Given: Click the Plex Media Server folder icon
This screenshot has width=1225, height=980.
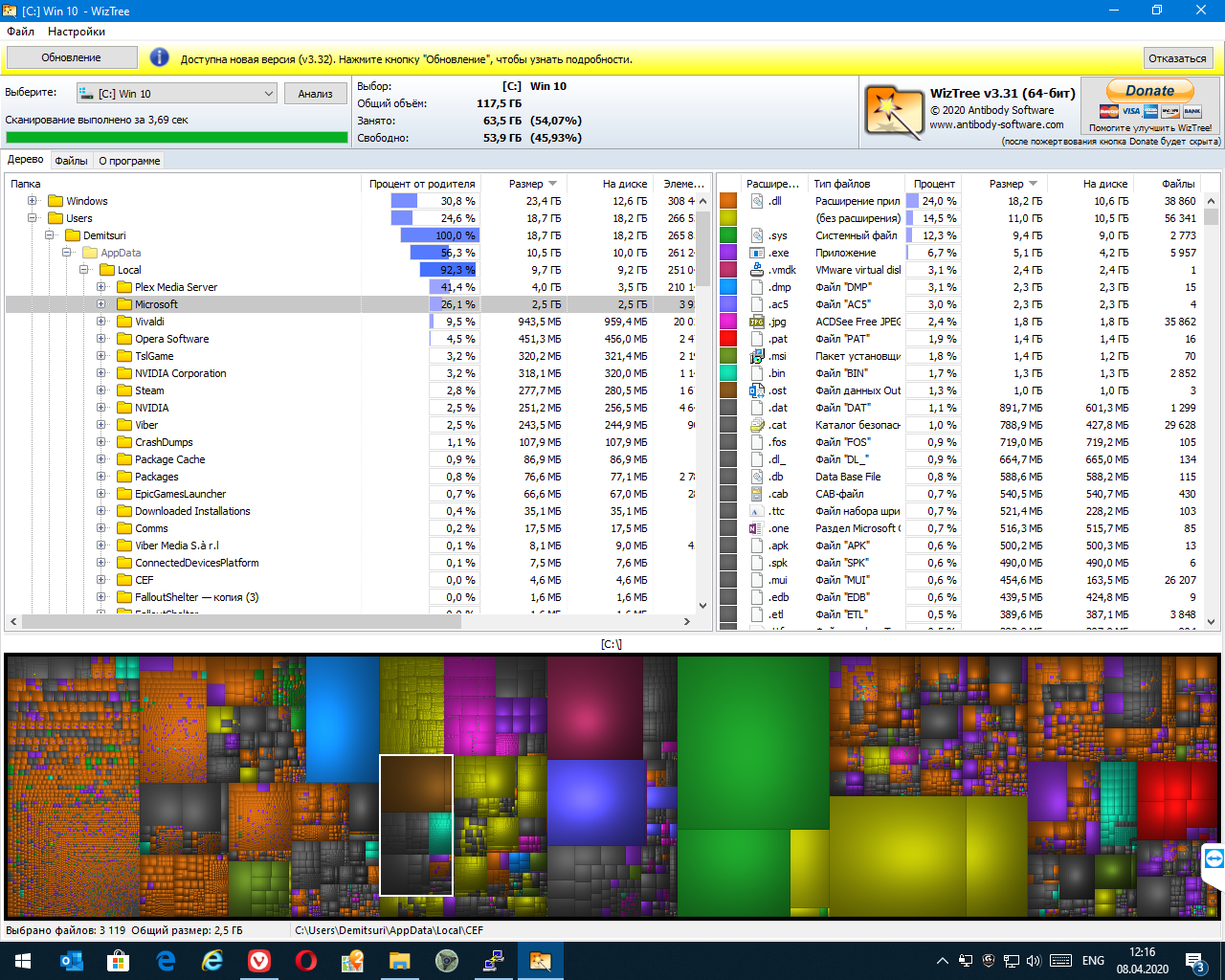Looking at the screenshot, I should click(x=124, y=287).
